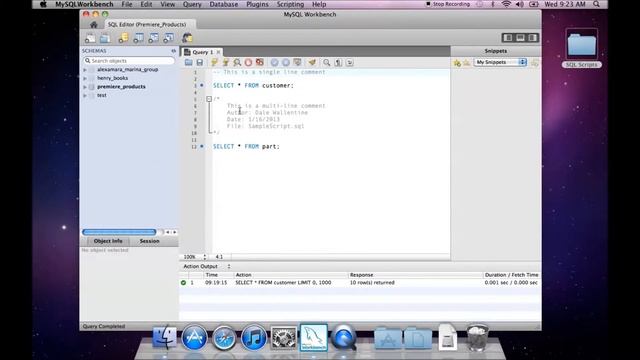
Task: Toggle the bottom output panel visibility
Action: tap(520, 38)
